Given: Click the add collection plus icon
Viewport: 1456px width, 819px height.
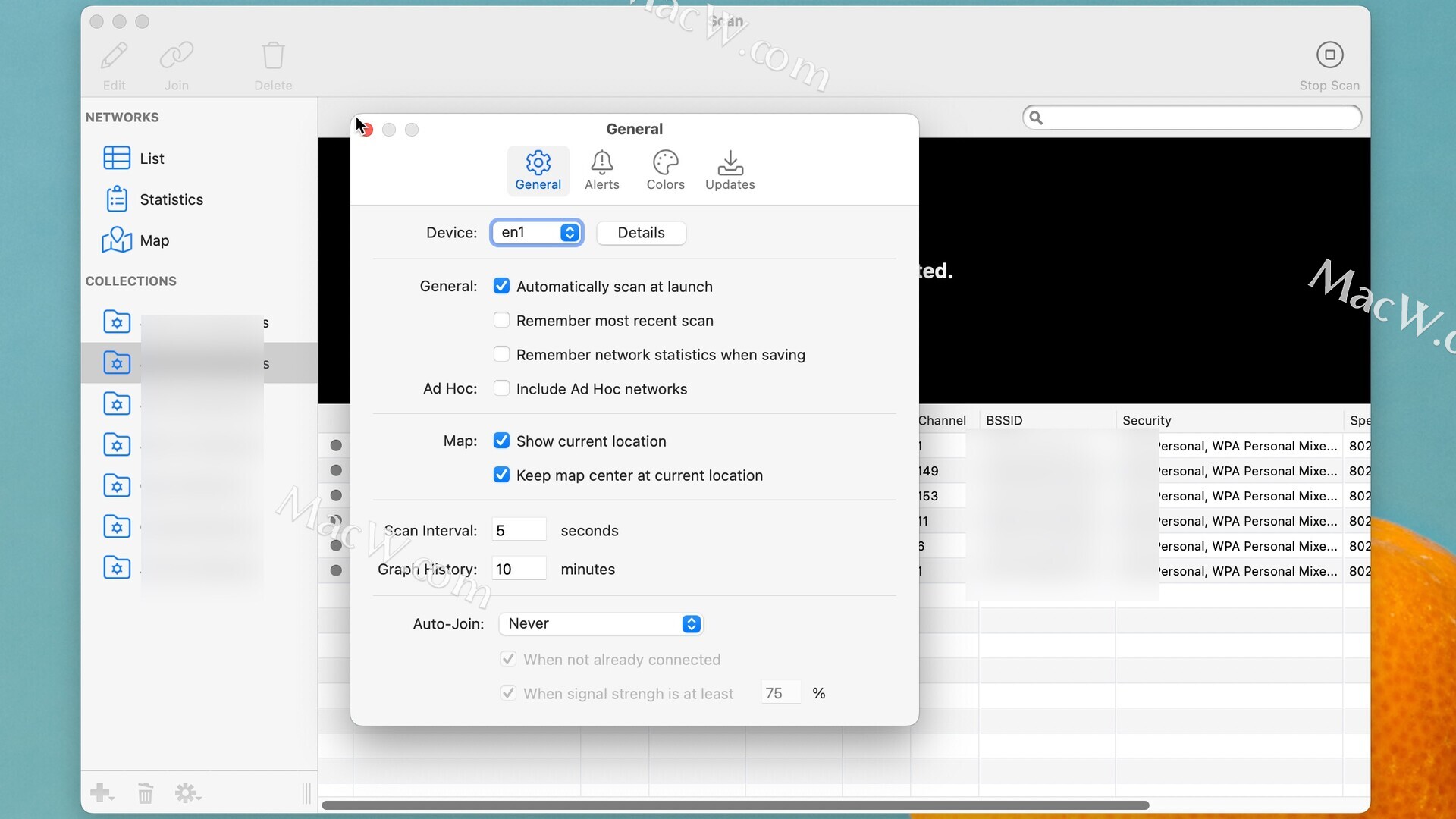Looking at the screenshot, I should [101, 793].
